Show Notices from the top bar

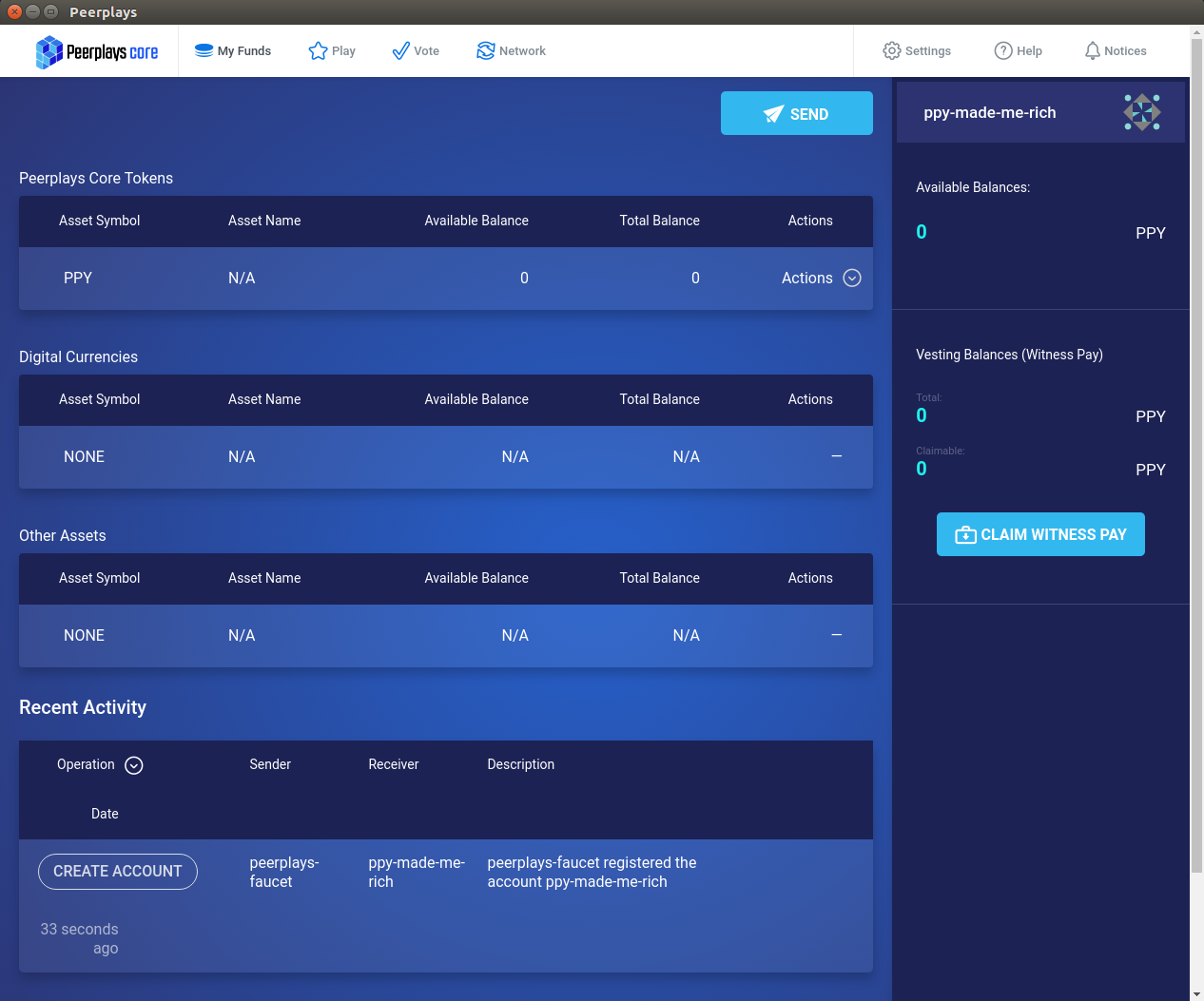pos(1116,50)
